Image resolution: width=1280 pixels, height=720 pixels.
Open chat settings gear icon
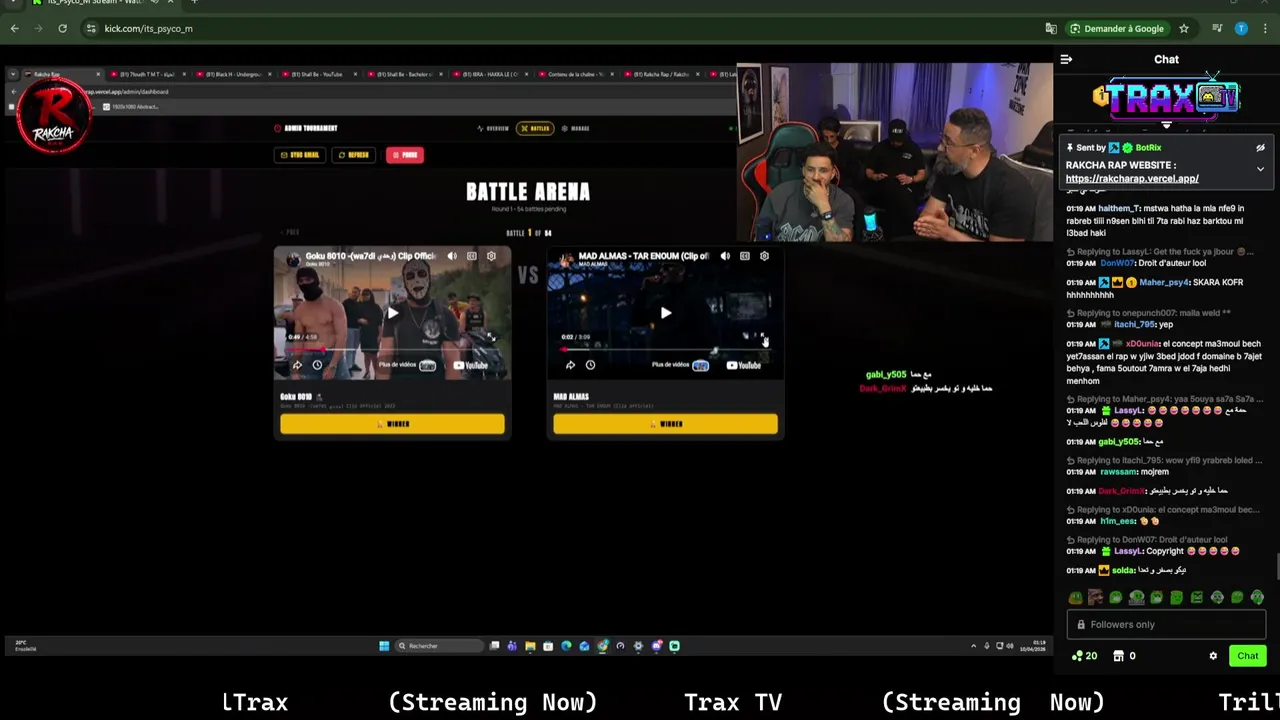[1213, 656]
